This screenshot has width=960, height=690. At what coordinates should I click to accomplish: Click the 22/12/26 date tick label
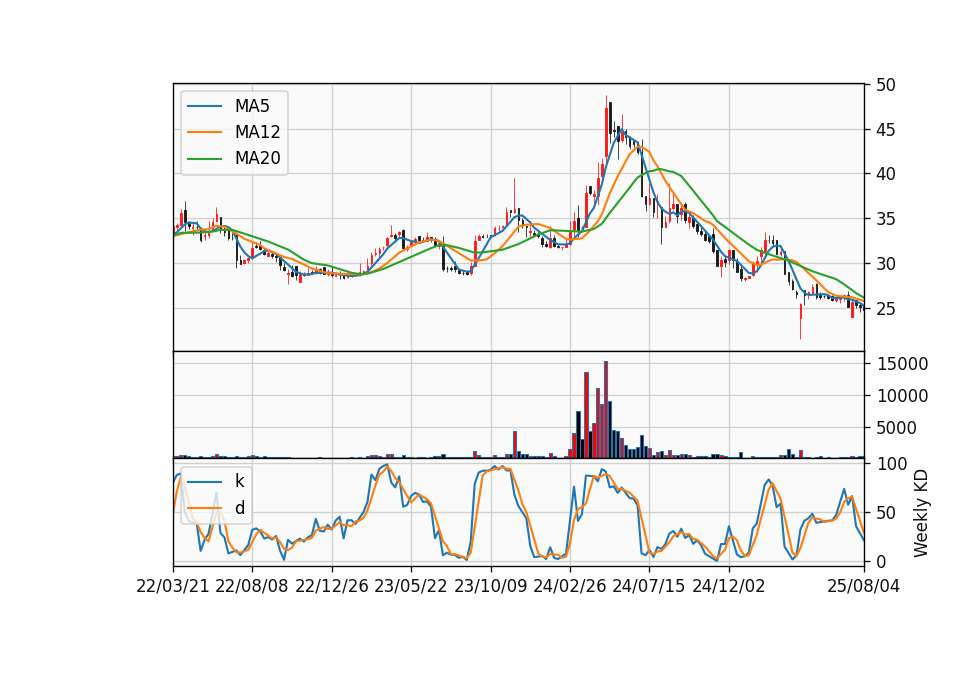click(332, 586)
